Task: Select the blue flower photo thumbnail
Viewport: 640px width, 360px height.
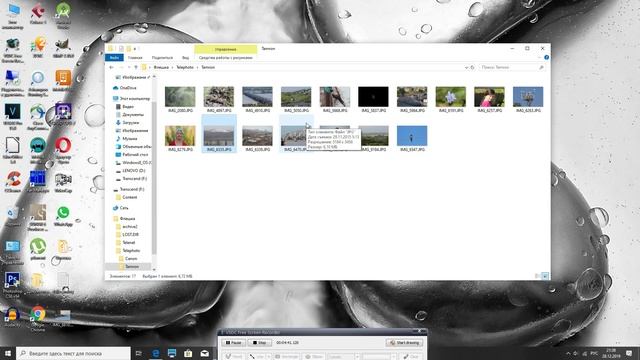Action: click(451, 97)
